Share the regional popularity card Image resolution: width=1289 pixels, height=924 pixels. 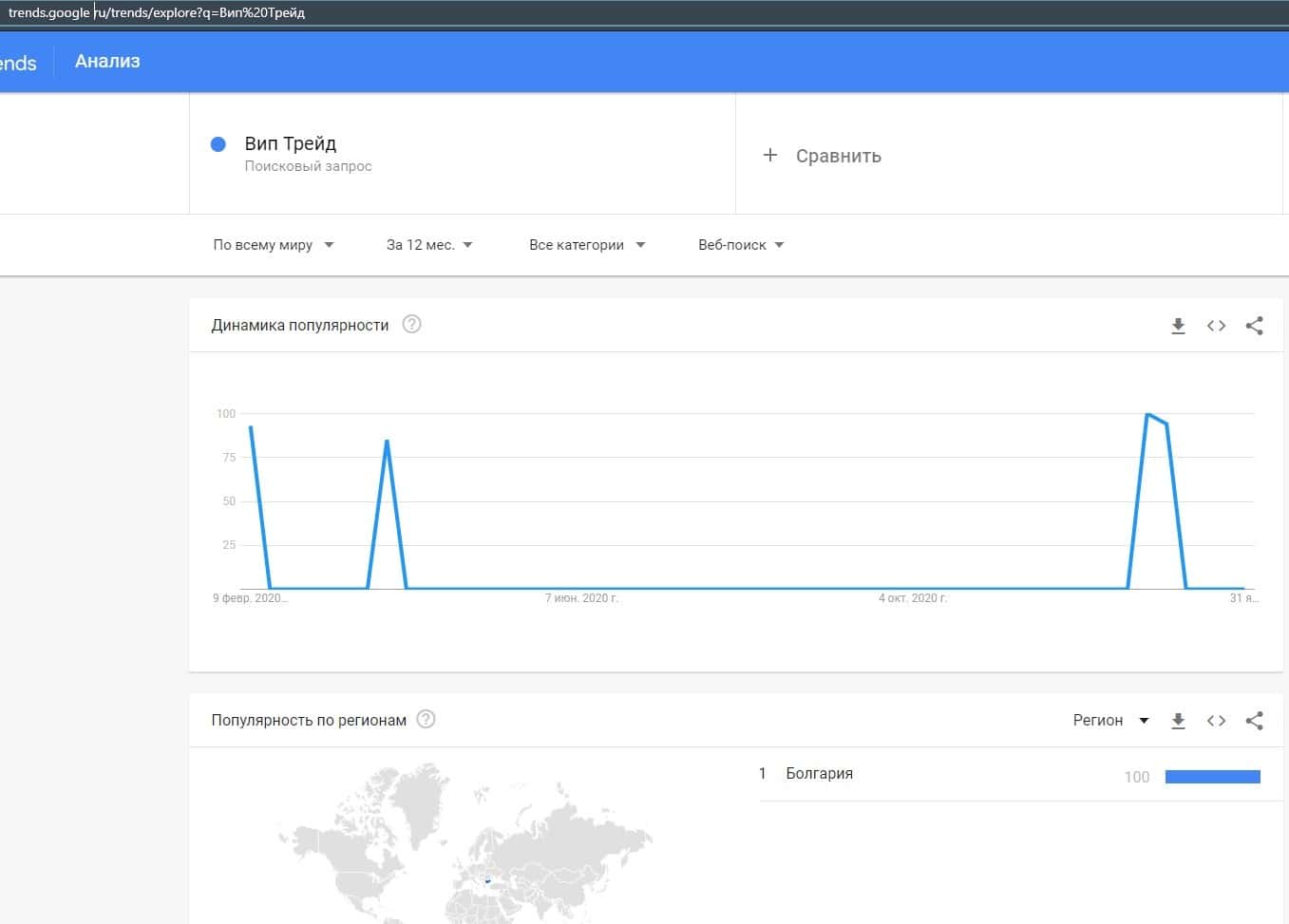click(x=1254, y=721)
